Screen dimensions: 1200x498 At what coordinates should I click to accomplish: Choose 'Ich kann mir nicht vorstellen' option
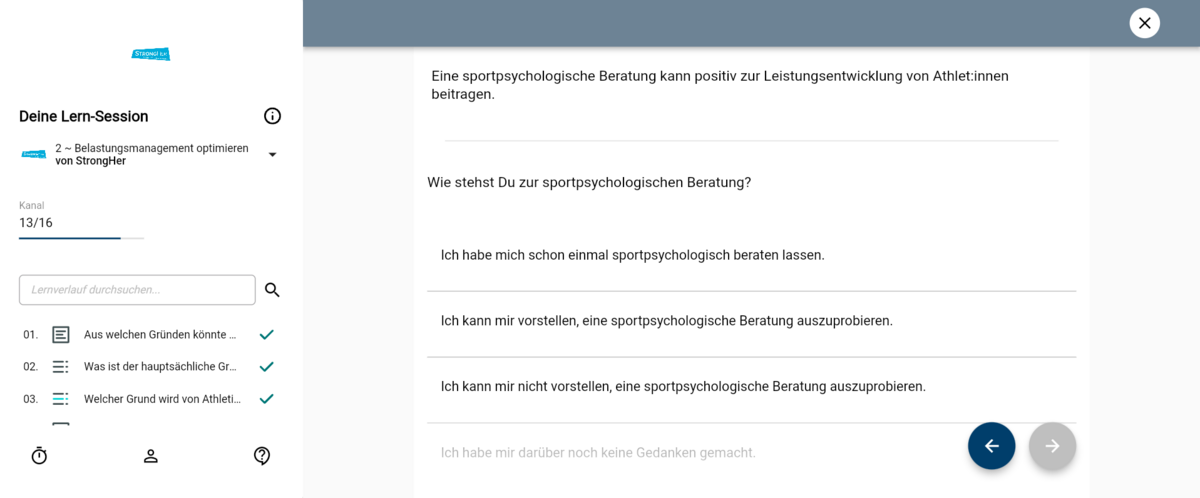click(x=750, y=387)
